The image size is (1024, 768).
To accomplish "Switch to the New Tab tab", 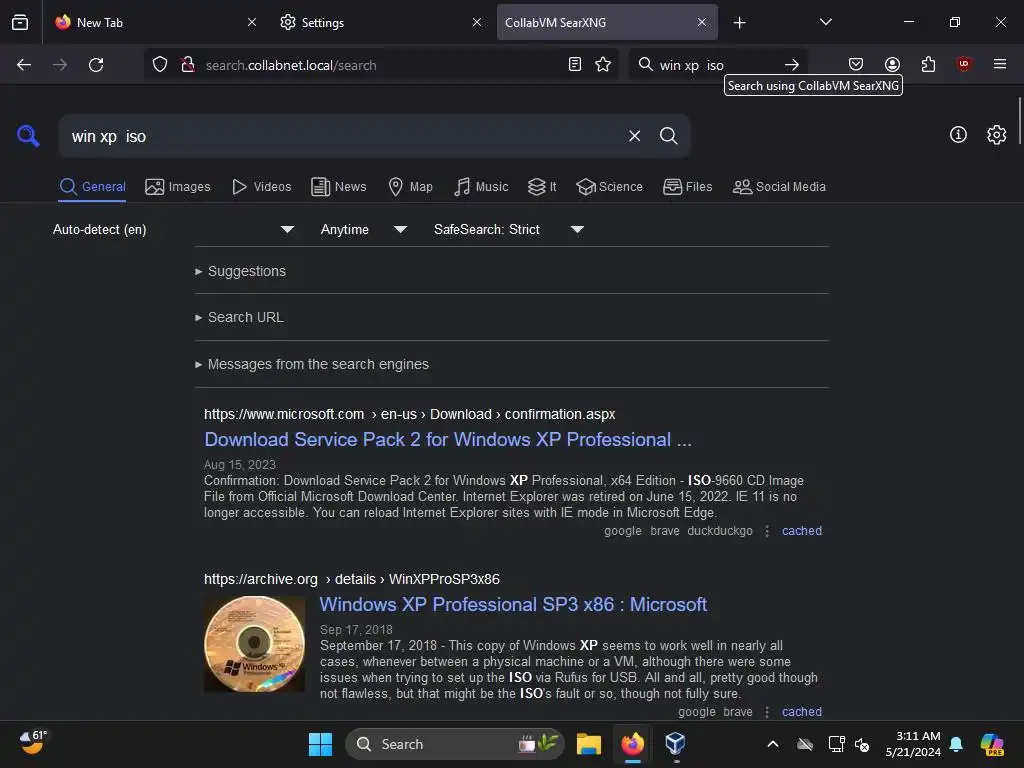I will [x=155, y=22].
